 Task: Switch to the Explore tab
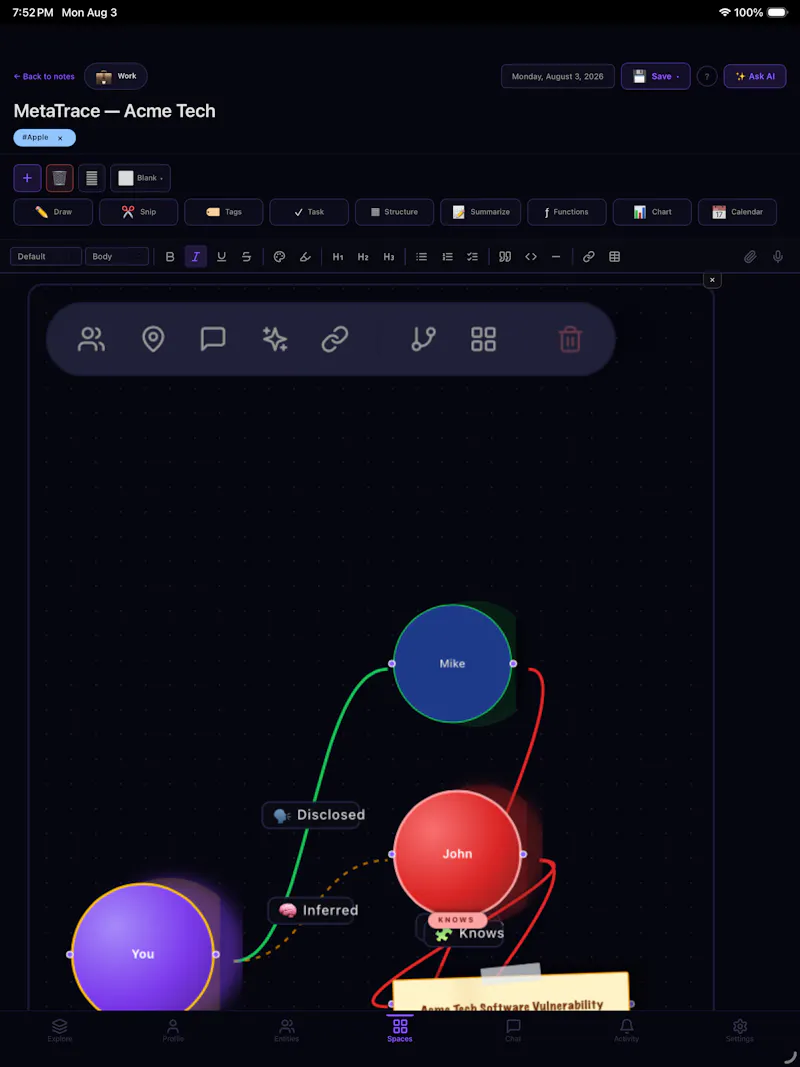point(60,1030)
